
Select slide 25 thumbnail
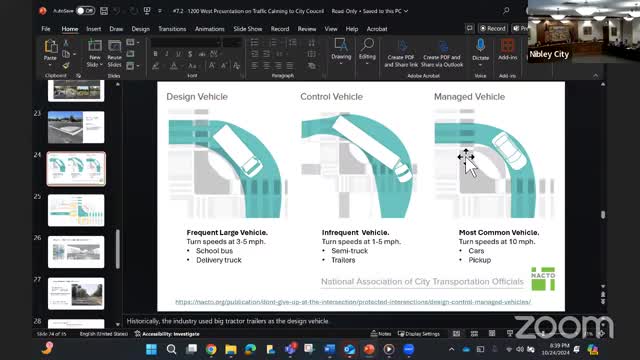pos(76,210)
